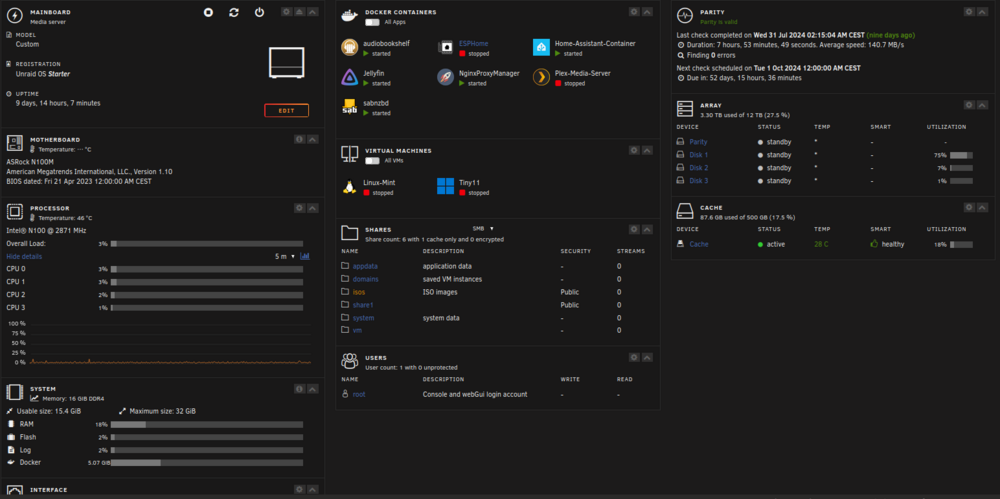Click the Hide details link
Screen dimensions: 1000x499
click(x=24, y=257)
